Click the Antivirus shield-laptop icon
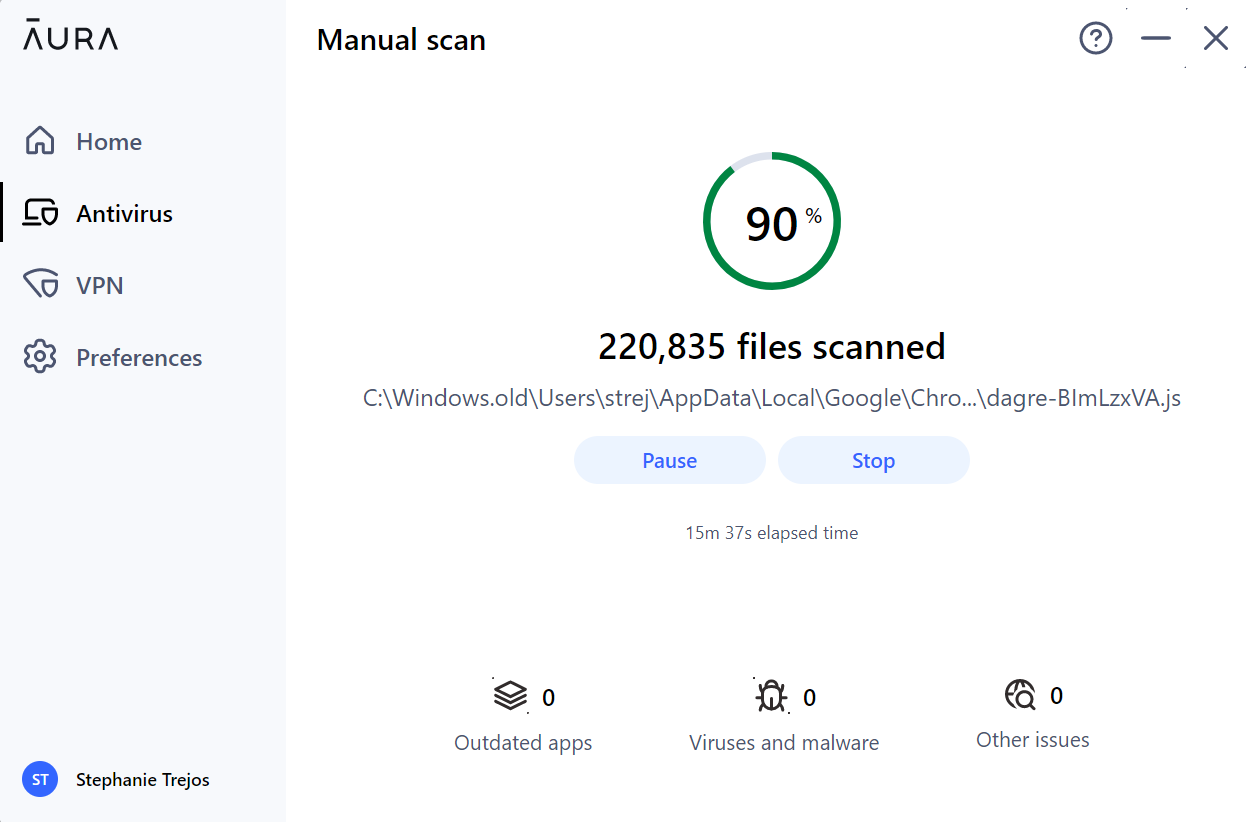The width and height of the screenshot is (1254, 822). click(x=40, y=213)
